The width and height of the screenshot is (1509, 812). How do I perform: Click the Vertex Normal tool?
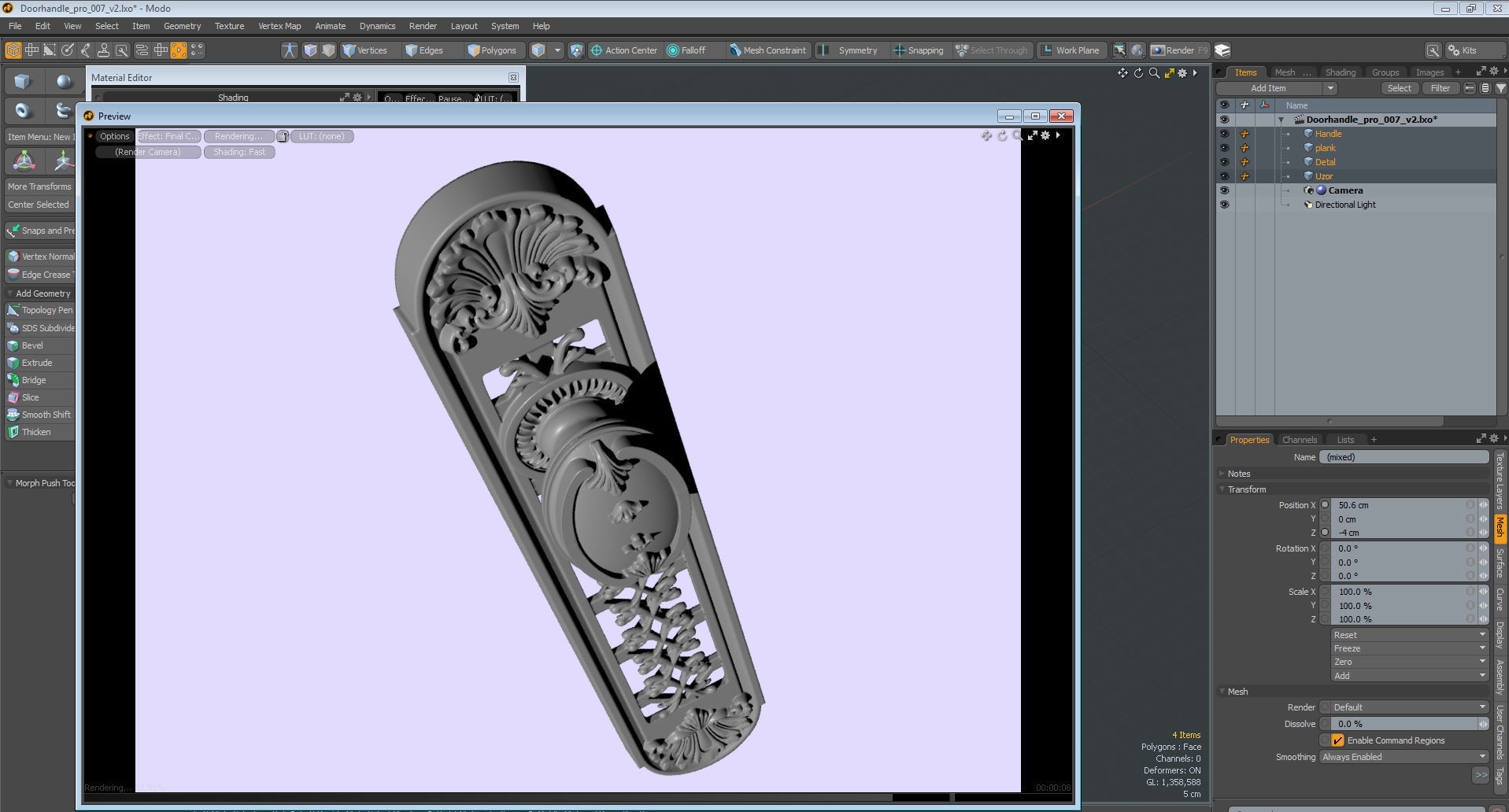click(x=40, y=257)
